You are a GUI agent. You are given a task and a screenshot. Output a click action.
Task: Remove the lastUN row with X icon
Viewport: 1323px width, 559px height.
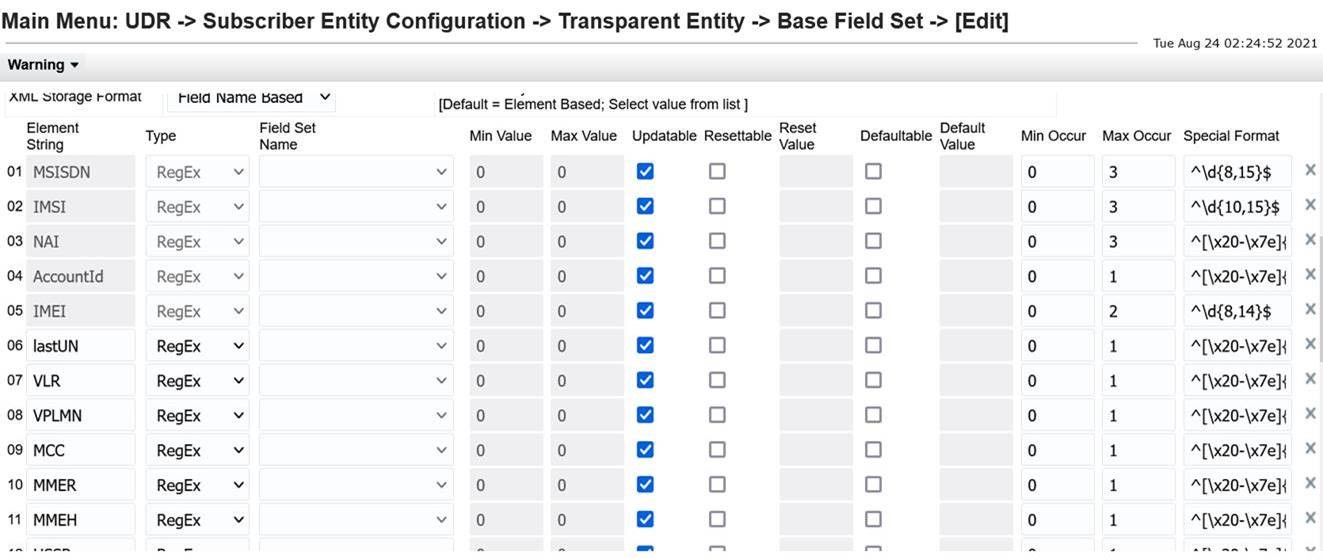point(1310,345)
